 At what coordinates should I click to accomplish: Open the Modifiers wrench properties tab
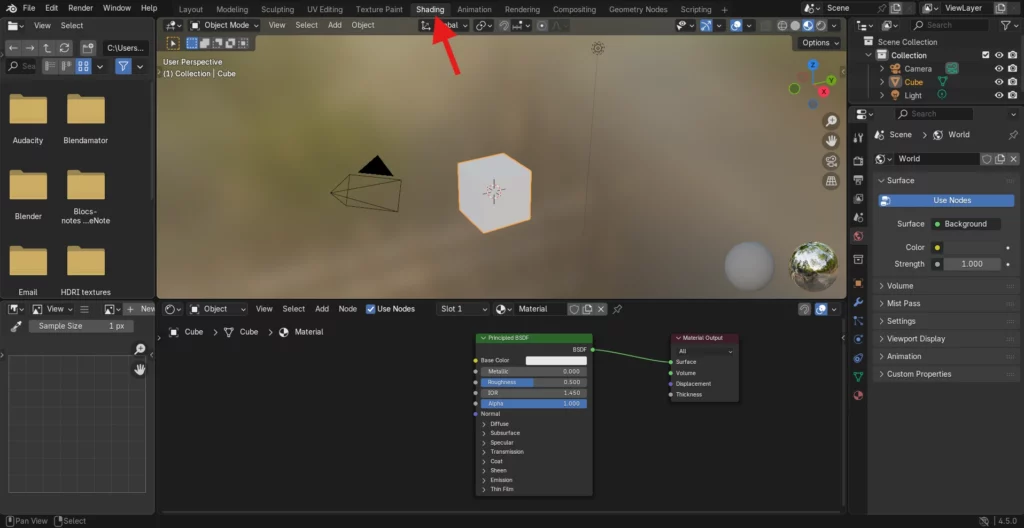click(x=858, y=302)
